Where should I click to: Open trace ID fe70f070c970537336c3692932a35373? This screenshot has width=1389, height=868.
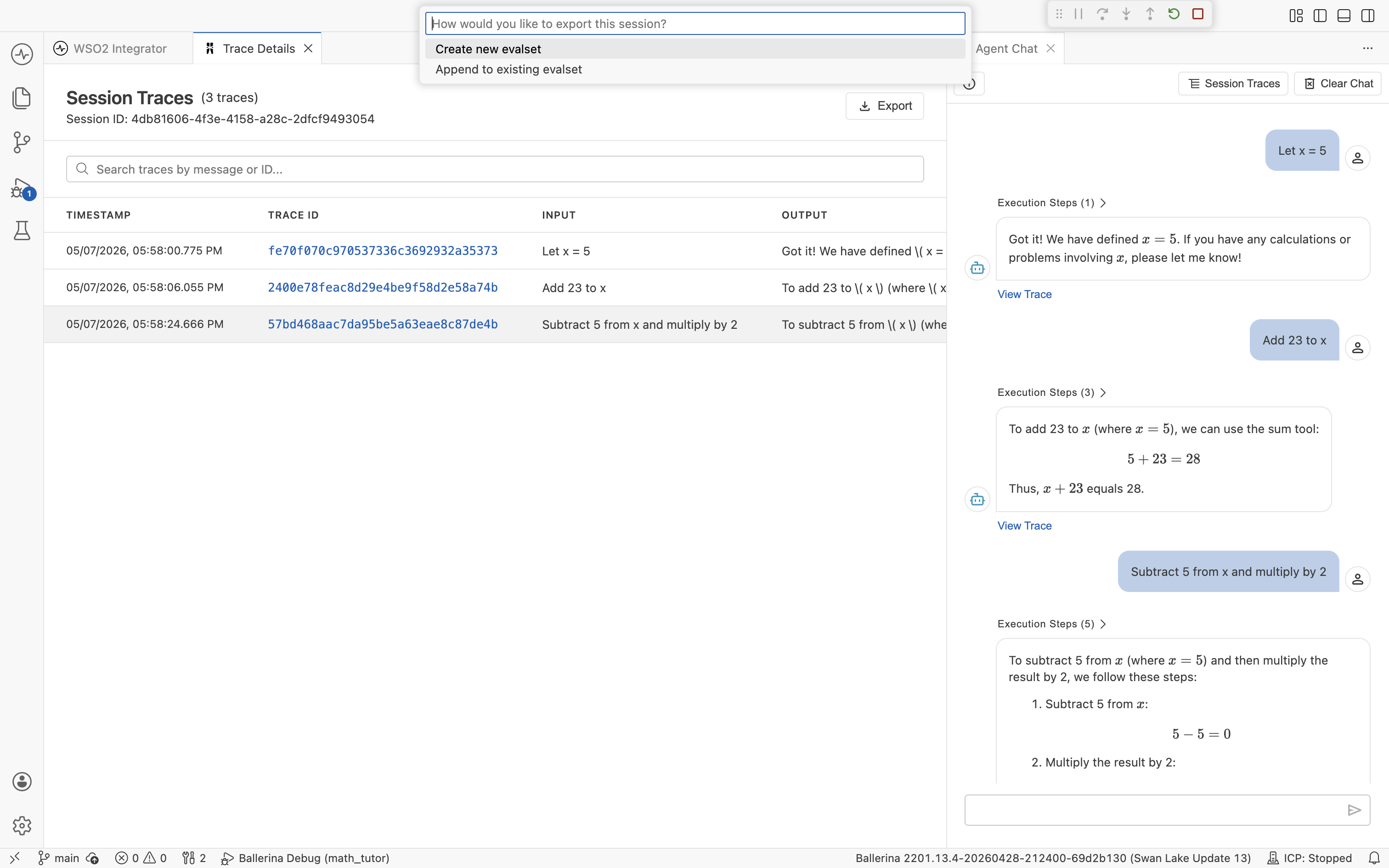[x=382, y=251]
